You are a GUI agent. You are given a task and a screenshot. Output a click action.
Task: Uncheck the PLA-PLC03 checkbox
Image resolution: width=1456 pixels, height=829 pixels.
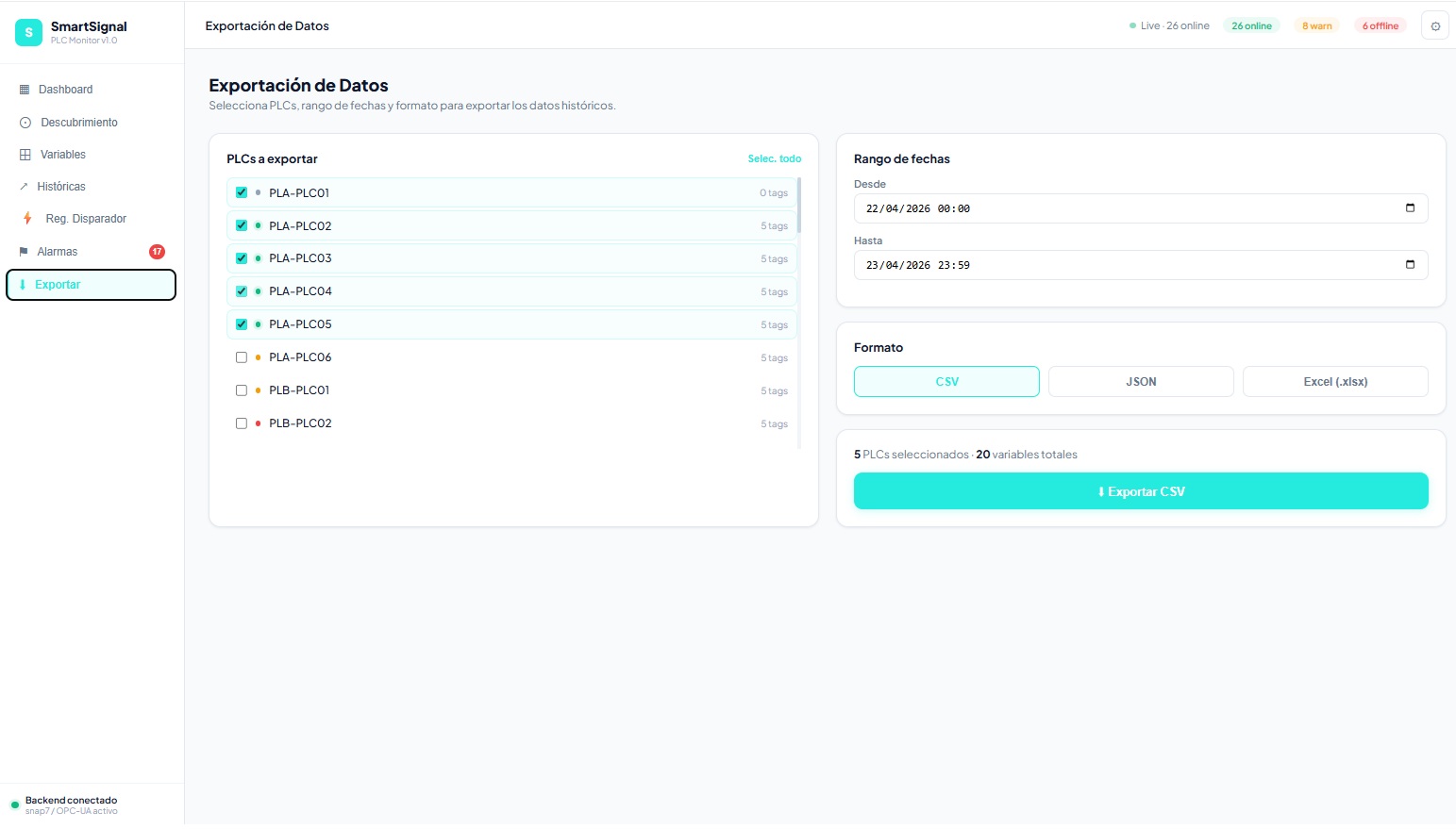pos(242,258)
